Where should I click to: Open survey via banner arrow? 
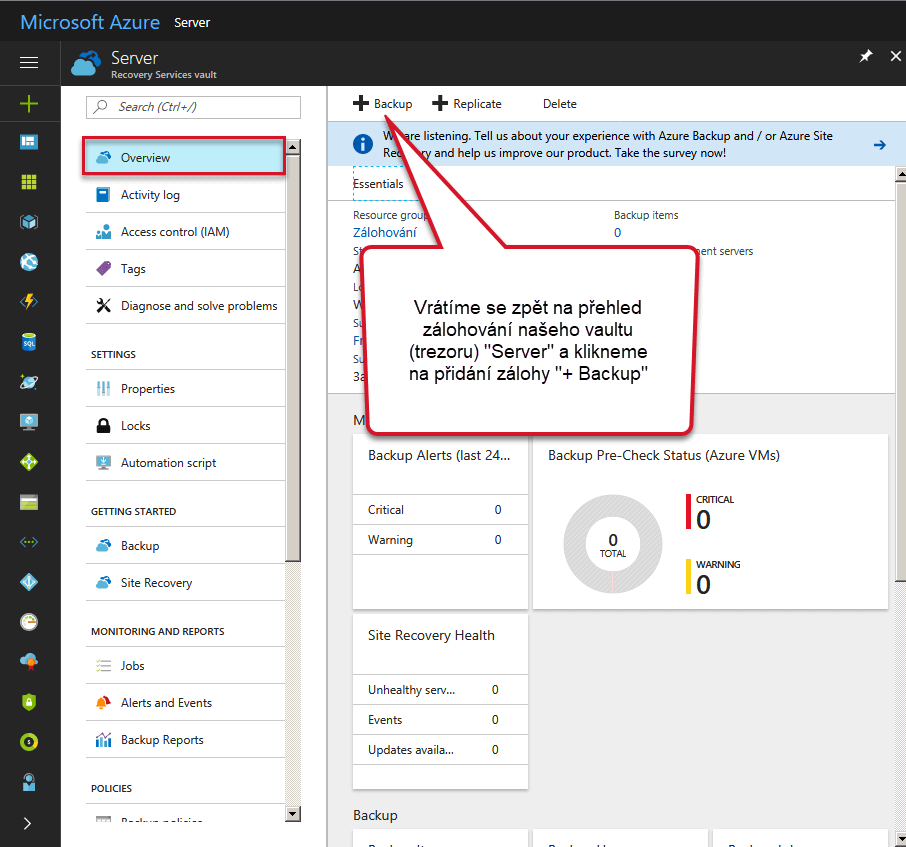879,144
